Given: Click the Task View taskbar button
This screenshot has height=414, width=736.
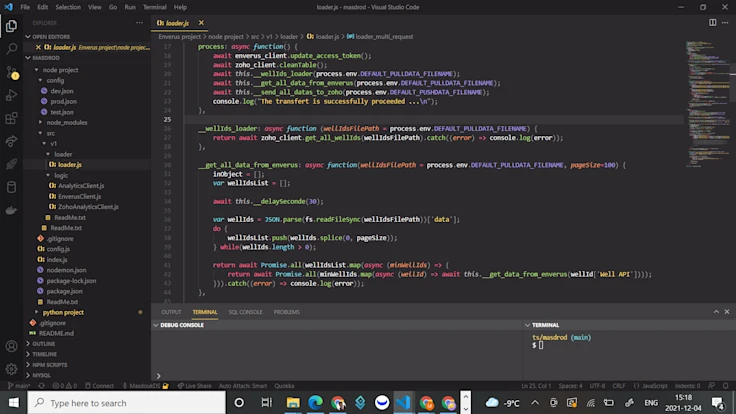Looking at the screenshot, I should click(x=267, y=403).
